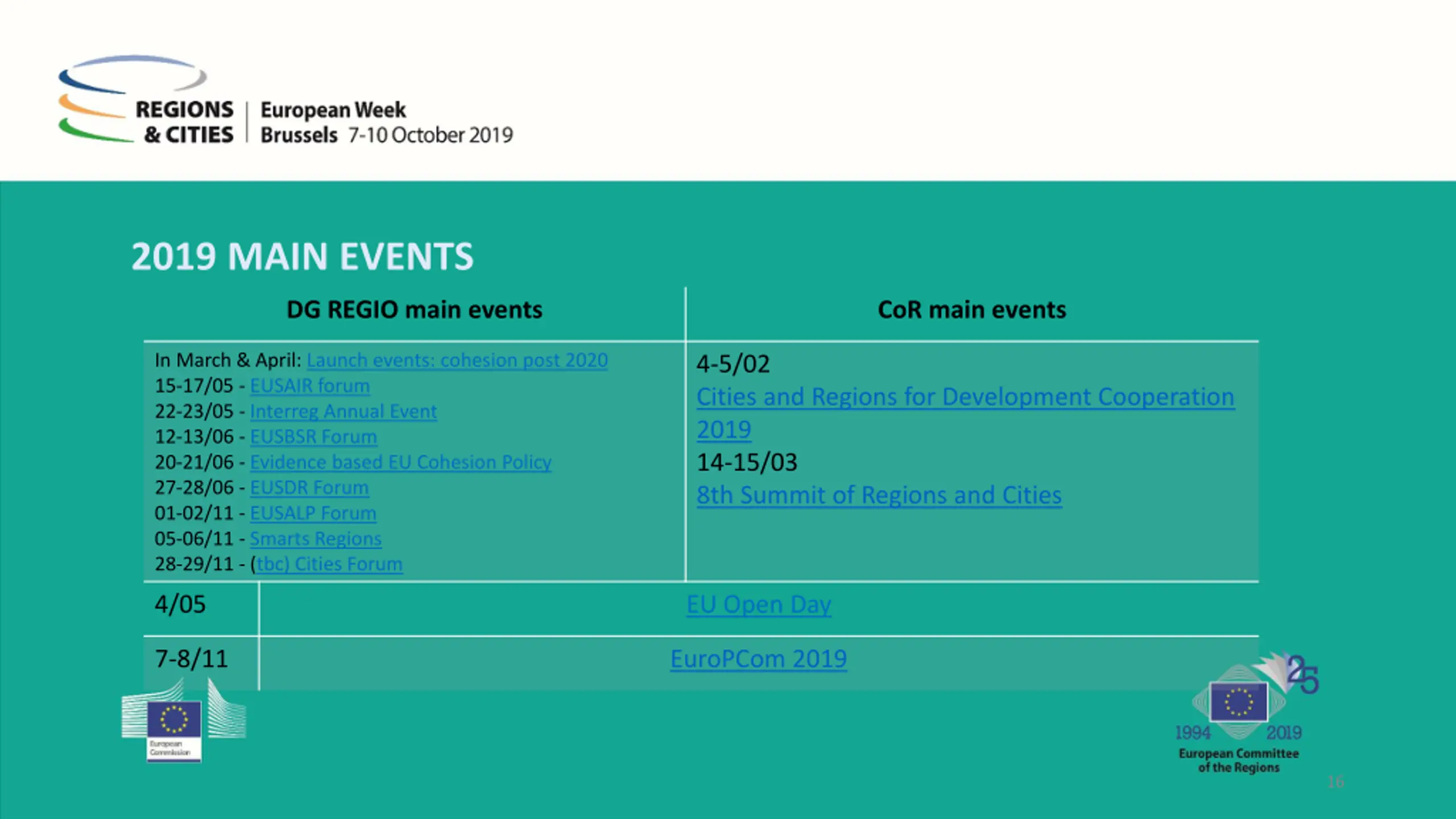
Task: Click European Committee of the Regions logo
Action: 1246,714
